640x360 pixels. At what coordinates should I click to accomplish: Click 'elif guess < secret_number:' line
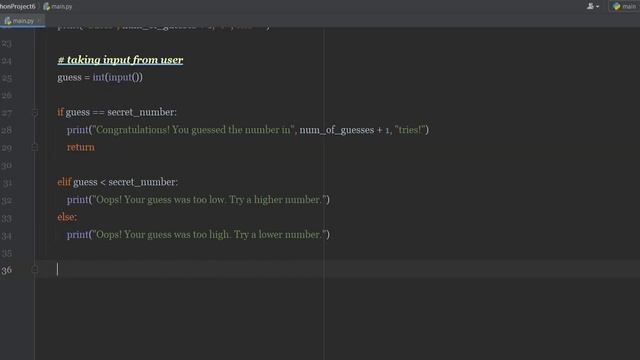[118, 182]
